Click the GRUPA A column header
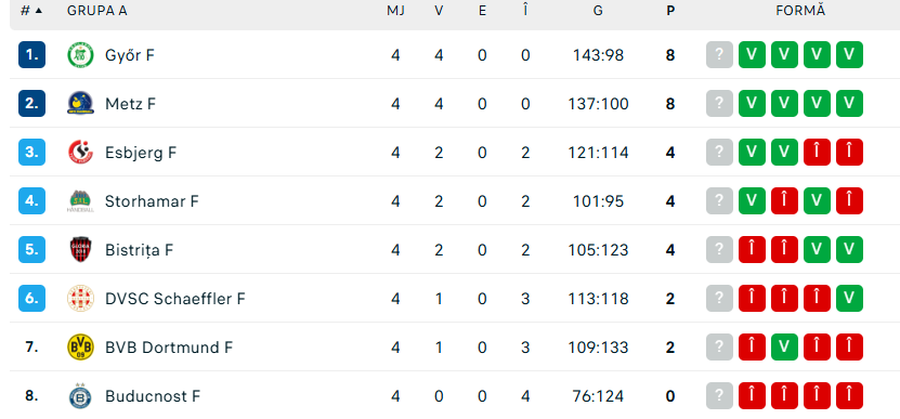The width and height of the screenshot is (900, 419). [x=97, y=11]
